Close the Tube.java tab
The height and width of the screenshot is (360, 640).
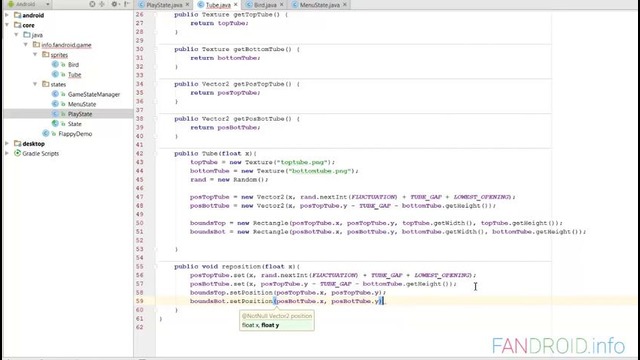[236, 4]
